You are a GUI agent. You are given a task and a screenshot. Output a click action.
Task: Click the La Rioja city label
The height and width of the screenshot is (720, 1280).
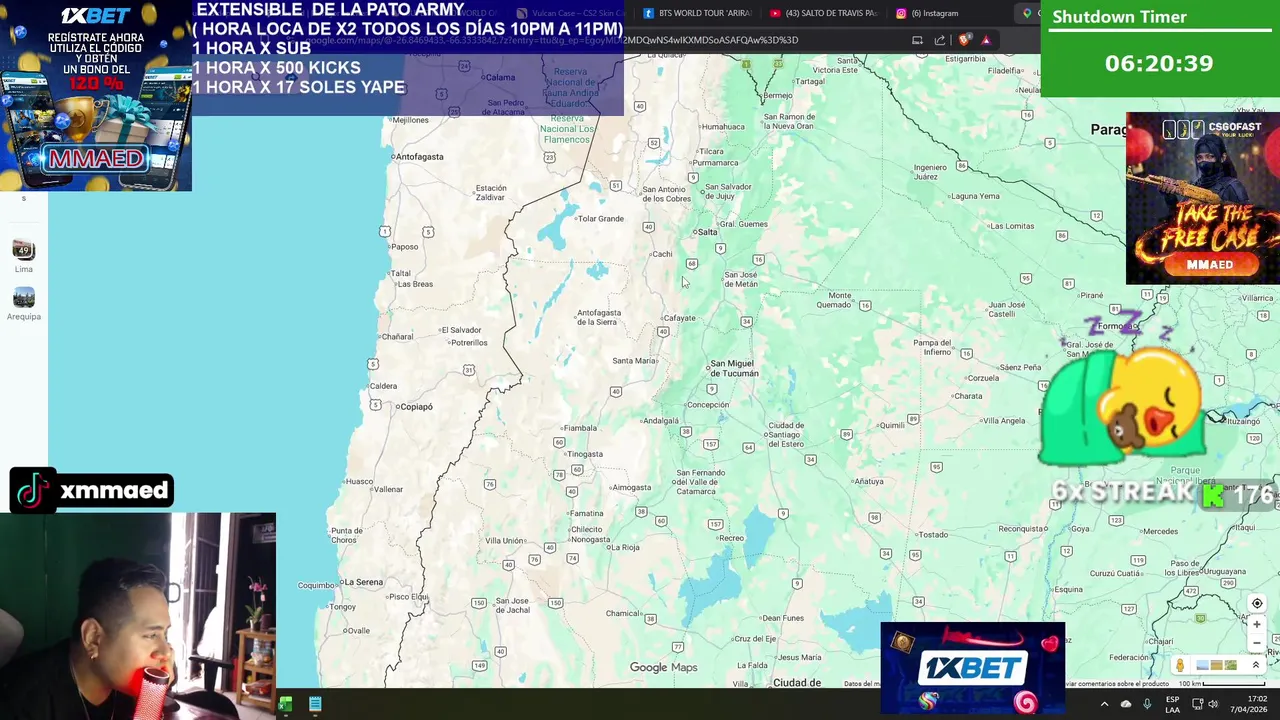[x=624, y=547]
